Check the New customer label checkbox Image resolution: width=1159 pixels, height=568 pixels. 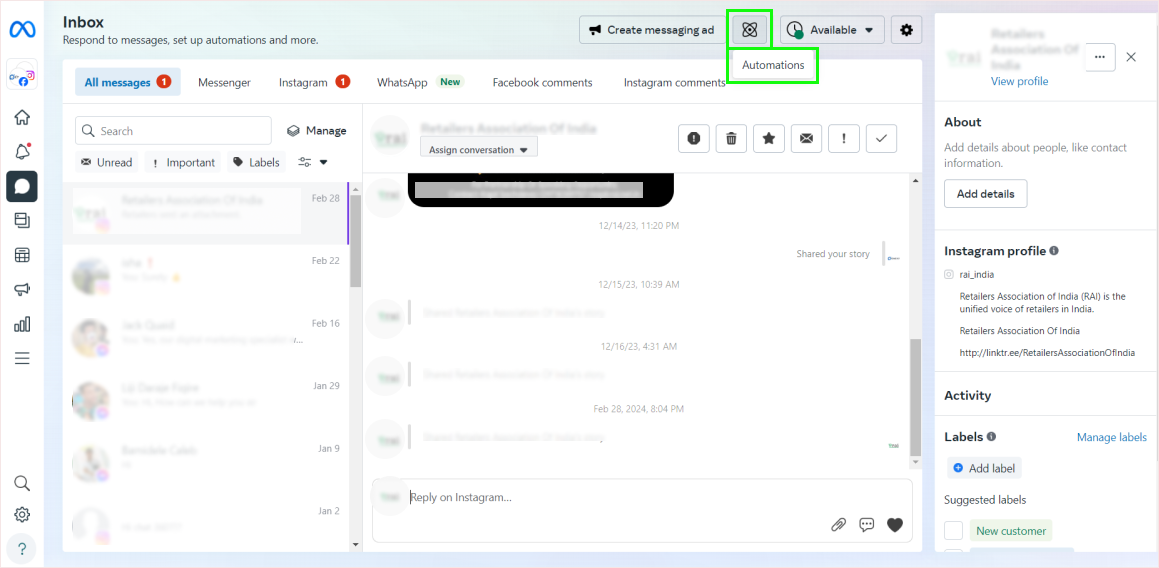[x=954, y=530]
